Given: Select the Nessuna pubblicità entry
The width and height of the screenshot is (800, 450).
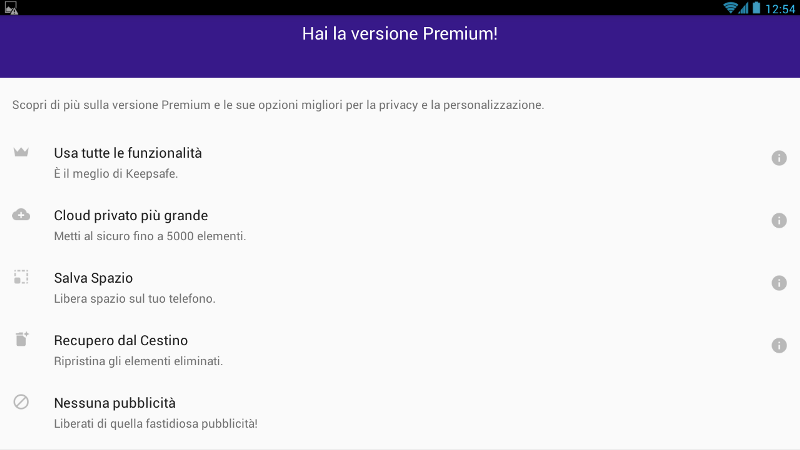Looking at the screenshot, I should point(400,413).
